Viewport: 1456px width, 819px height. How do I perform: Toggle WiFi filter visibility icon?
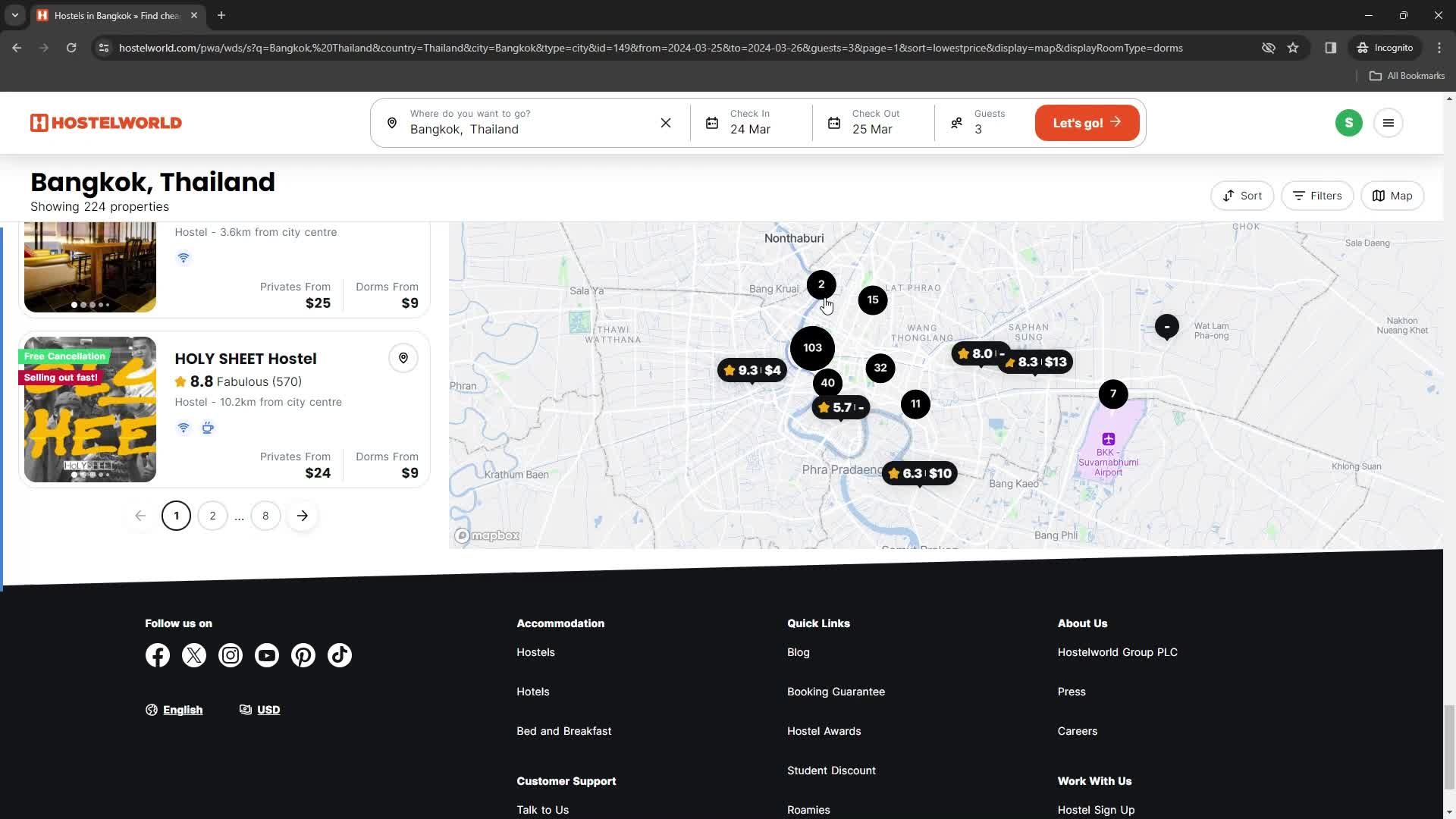[183, 427]
